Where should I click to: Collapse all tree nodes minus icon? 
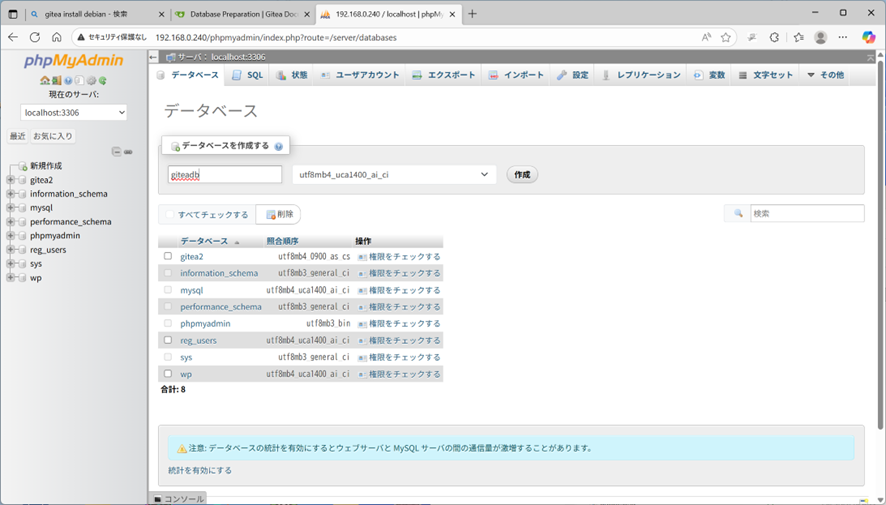(116, 151)
